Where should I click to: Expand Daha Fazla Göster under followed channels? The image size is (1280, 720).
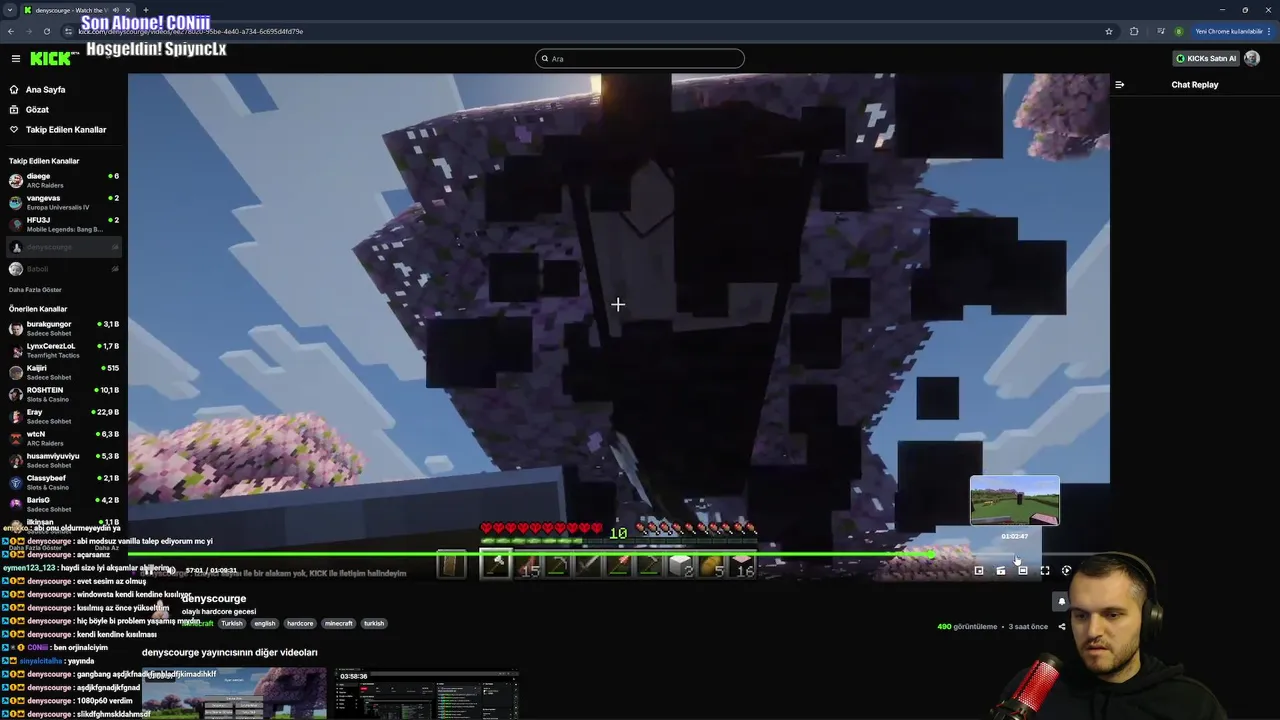point(37,289)
